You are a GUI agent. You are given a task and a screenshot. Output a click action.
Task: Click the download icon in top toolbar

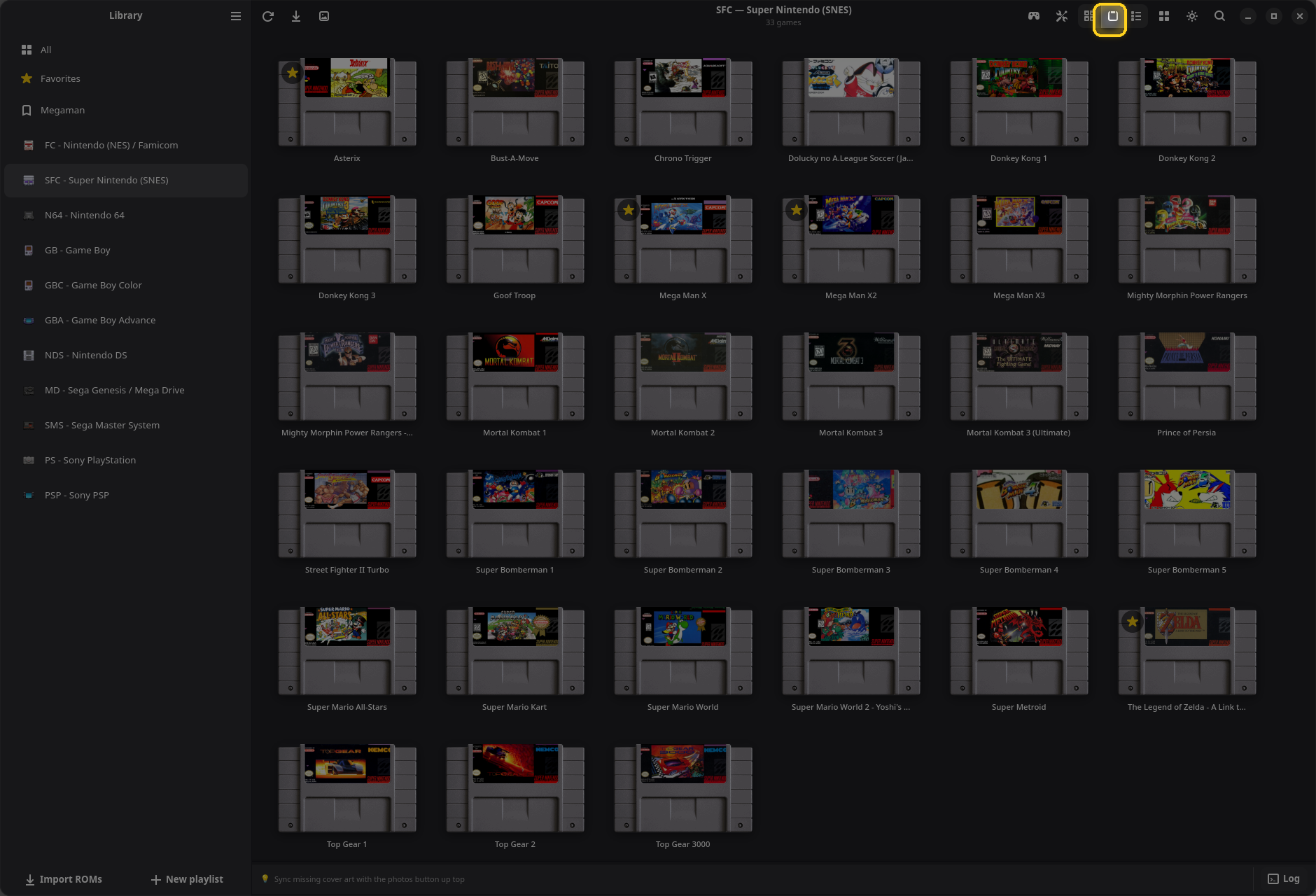(296, 16)
